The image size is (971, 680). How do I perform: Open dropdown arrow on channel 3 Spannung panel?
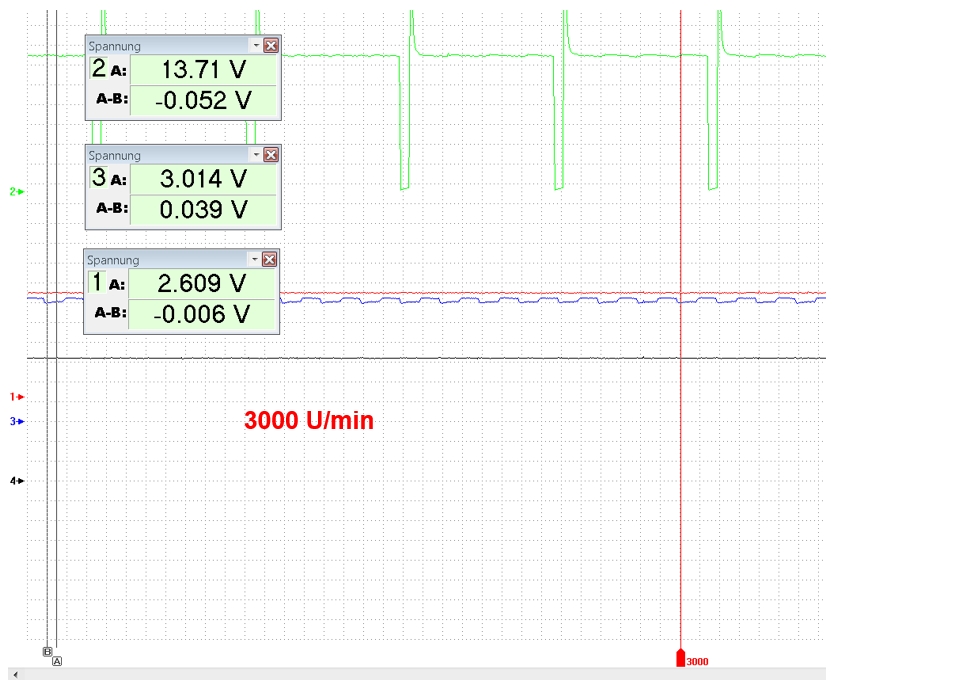coord(256,154)
